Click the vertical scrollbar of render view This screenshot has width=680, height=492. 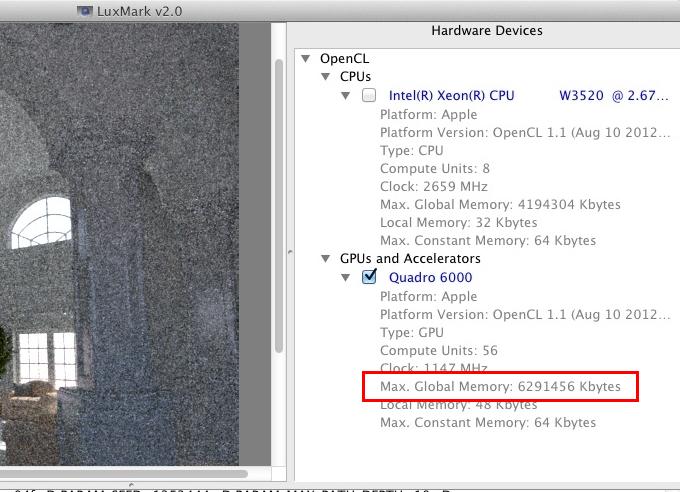coord(279,206)
